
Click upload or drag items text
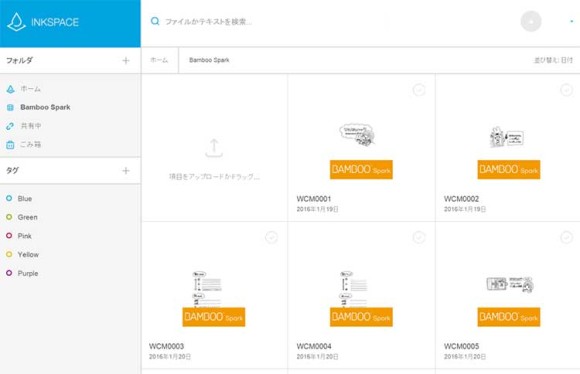point(214,177)
